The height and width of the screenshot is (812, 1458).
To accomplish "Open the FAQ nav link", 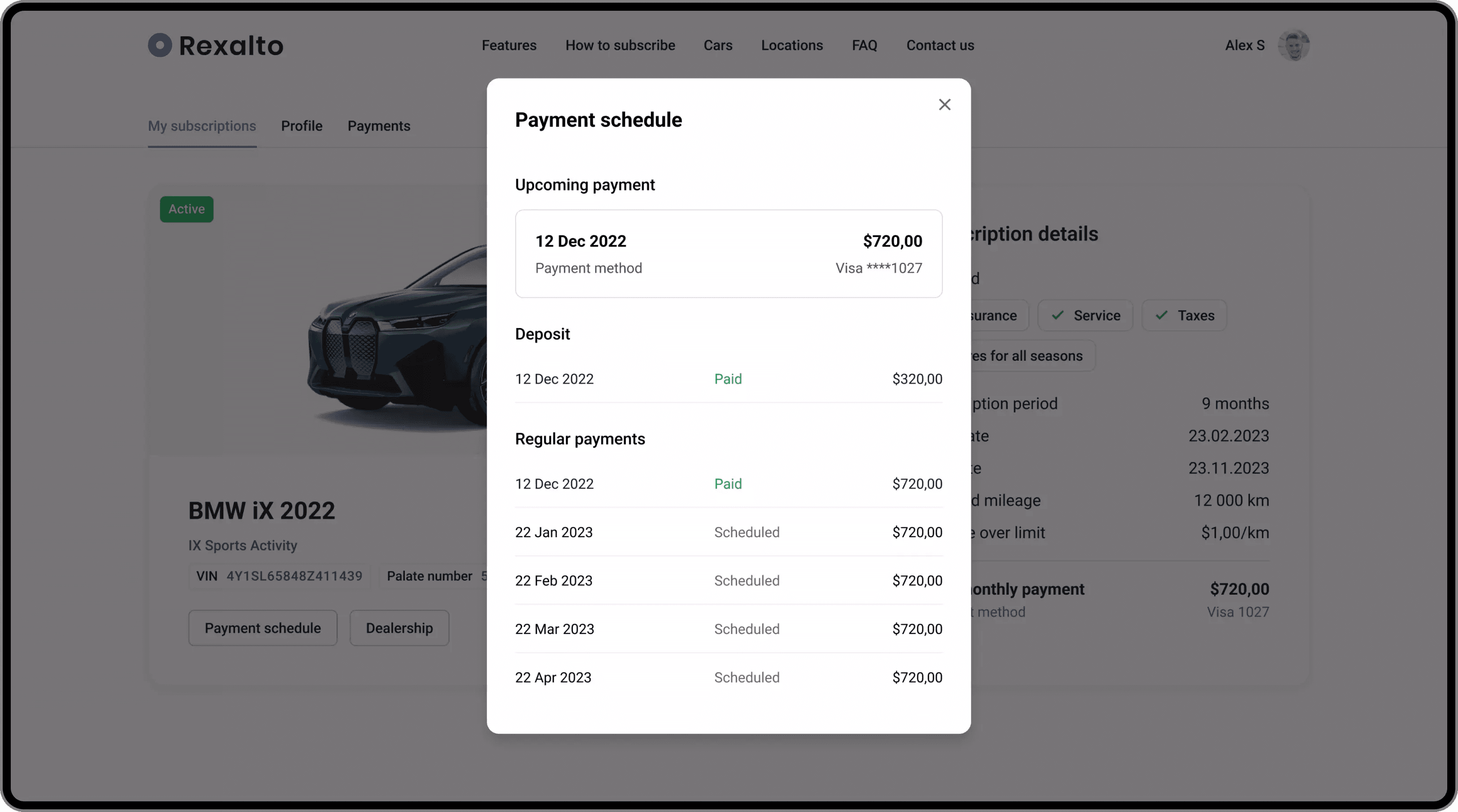I will point(864,45).
